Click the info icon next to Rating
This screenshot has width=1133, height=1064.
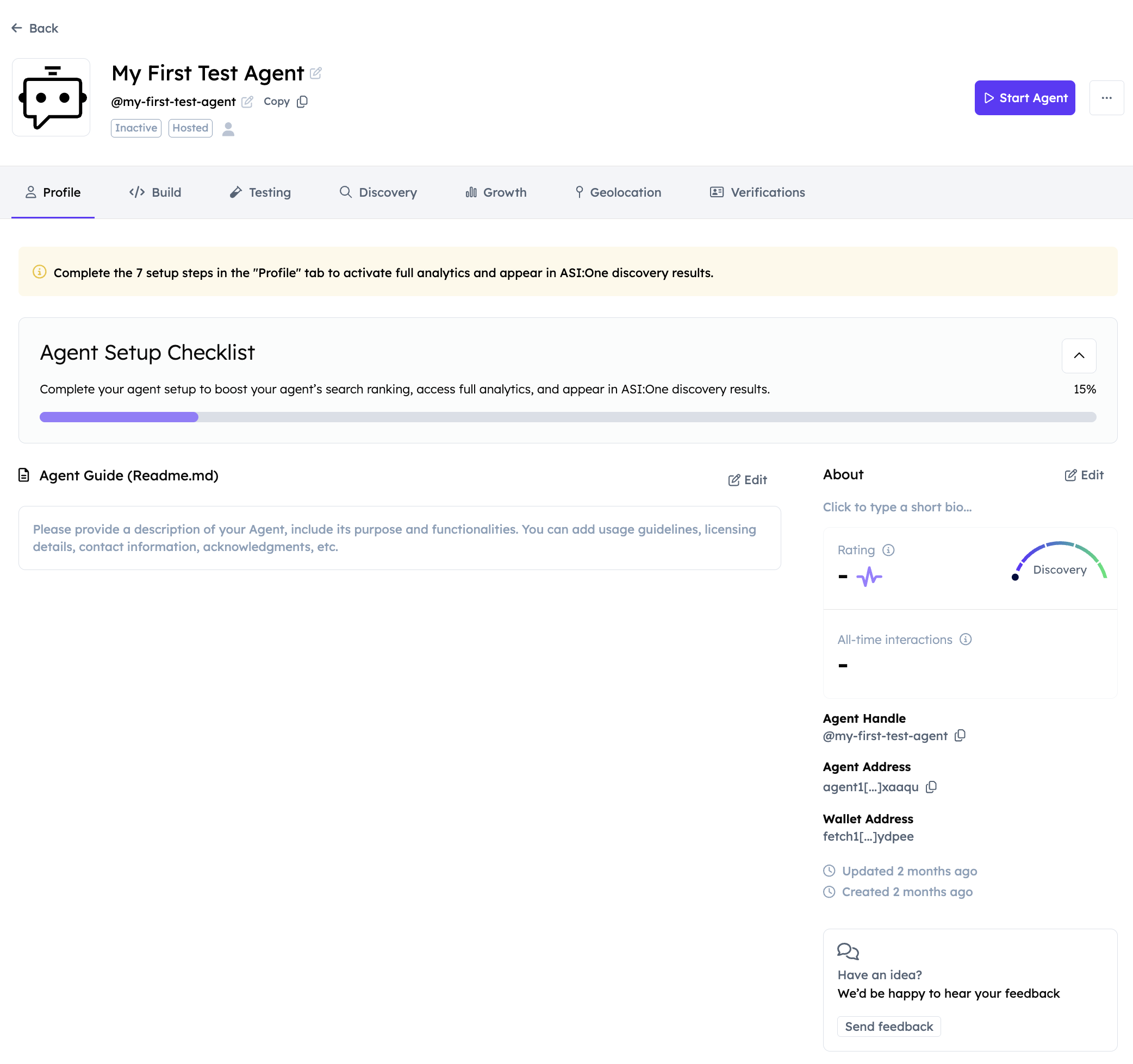[x=888, y=549]
